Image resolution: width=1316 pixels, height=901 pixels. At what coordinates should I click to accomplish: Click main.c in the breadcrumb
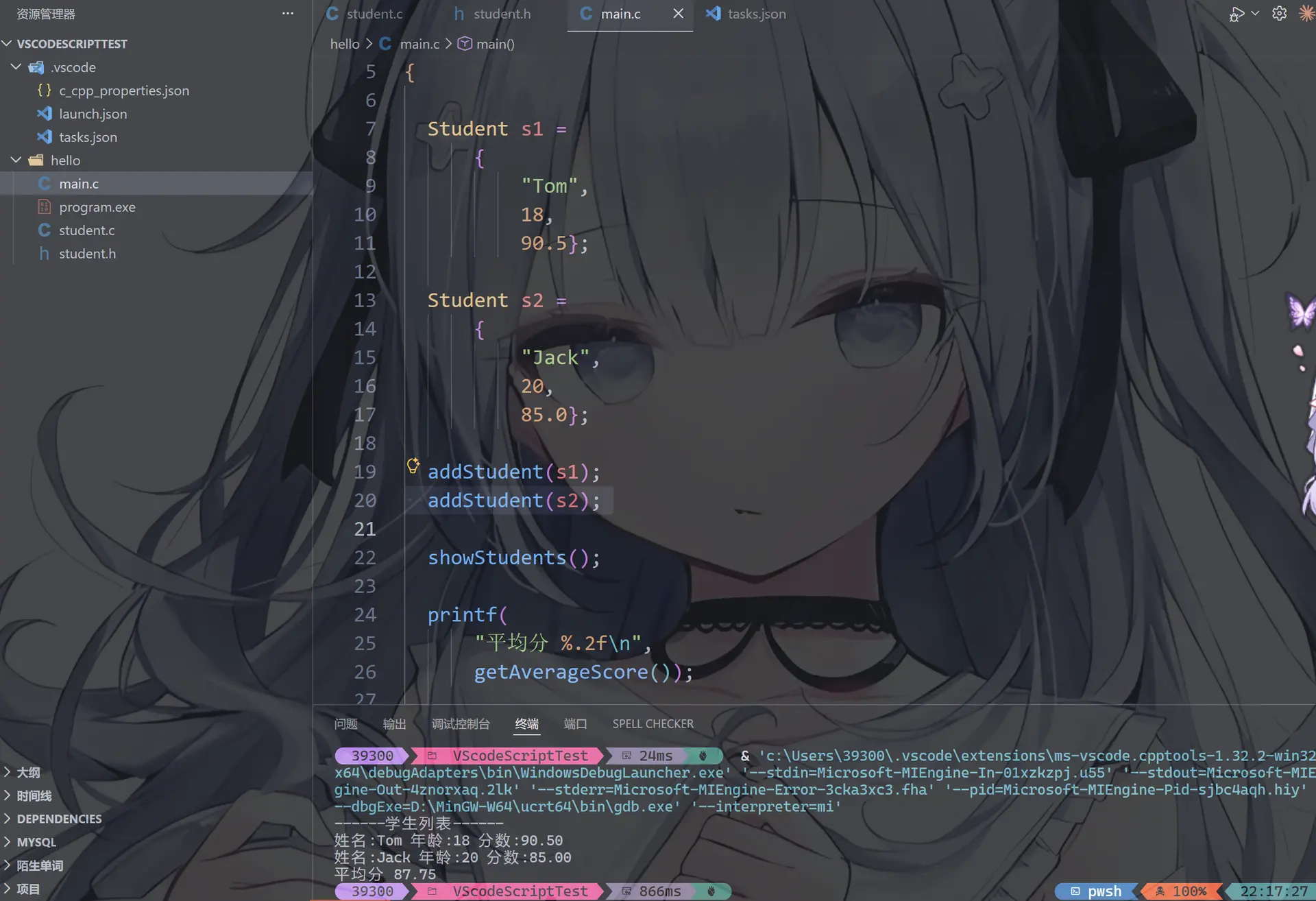(x=419, y=44)
